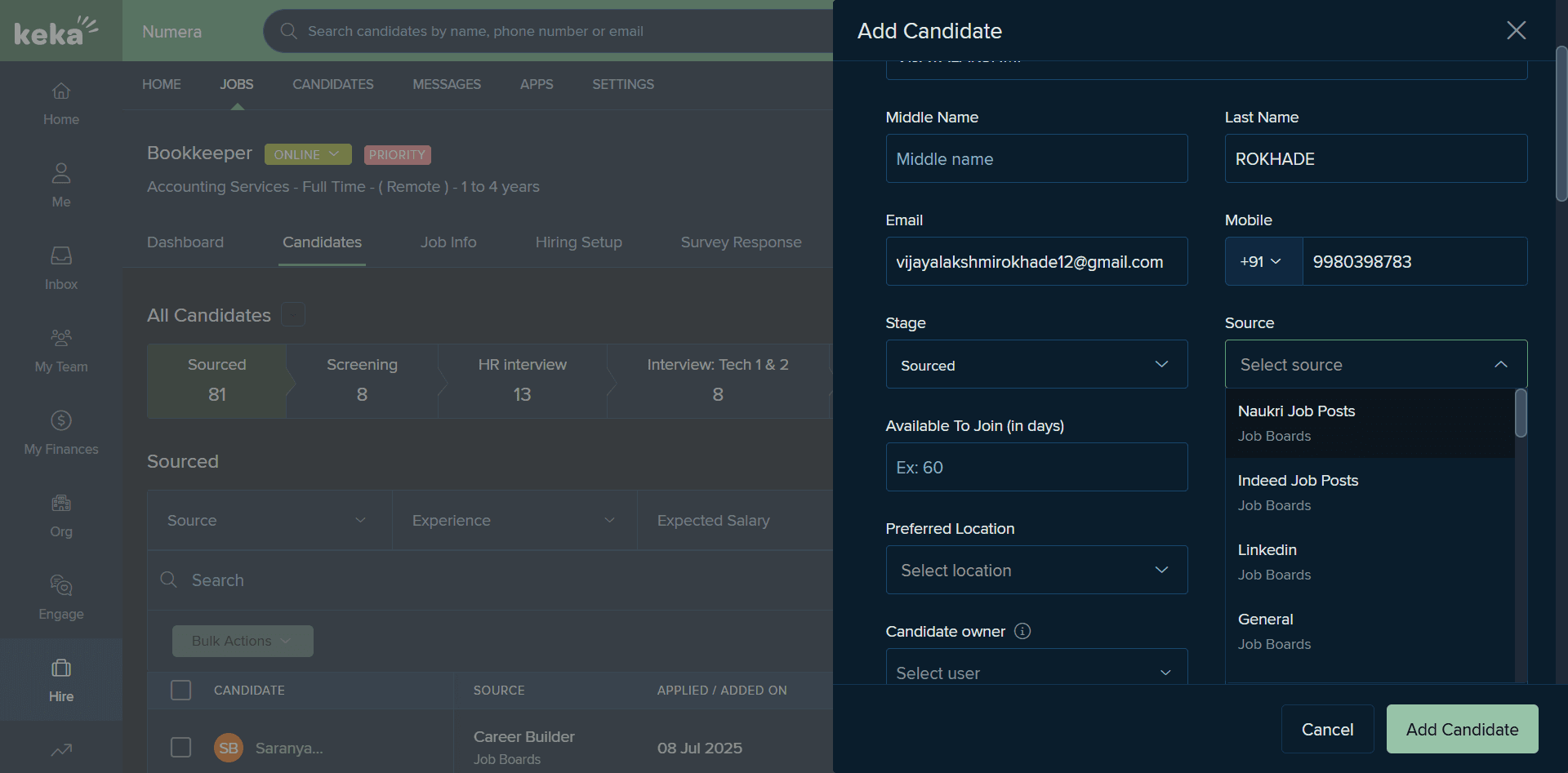Expand the Stage dropdown showing Sourced
Image resolution: width=1568 pixels, height=773 pixels.
(x=1036, y=364)
